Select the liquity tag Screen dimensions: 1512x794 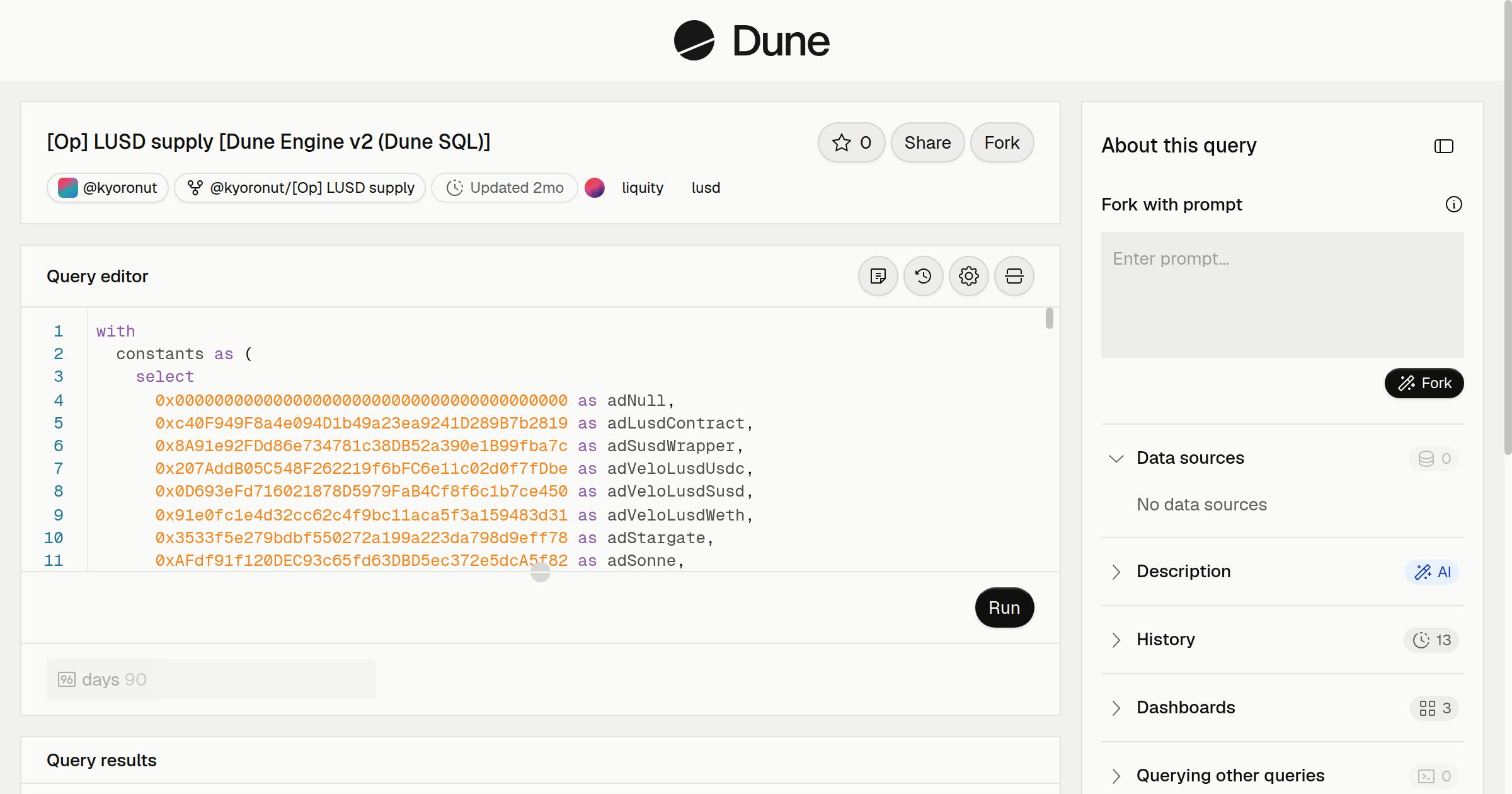642,188
